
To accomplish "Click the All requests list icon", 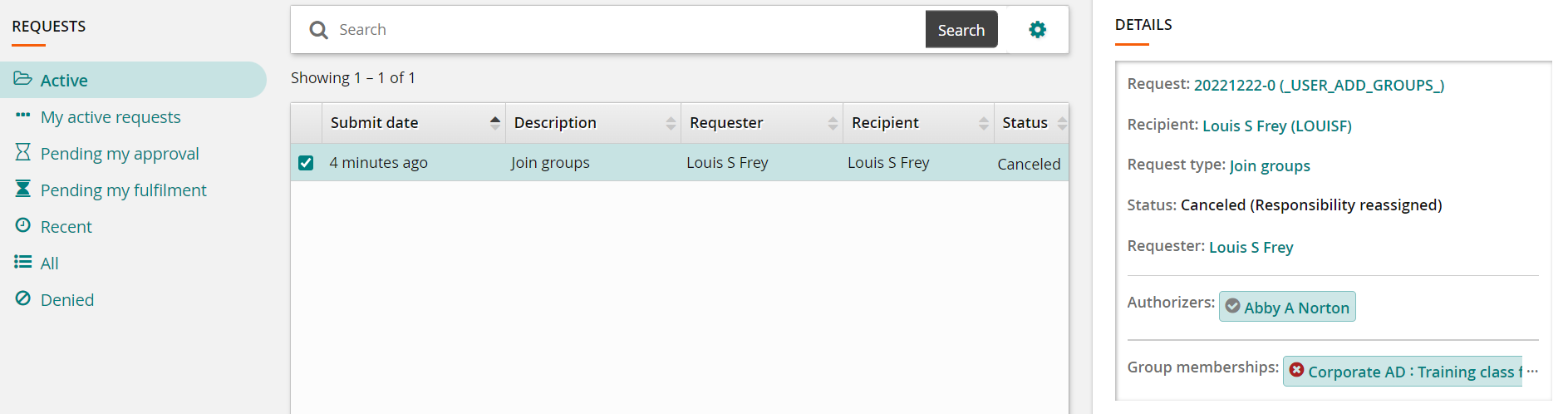I will pyautogui.click(x=23, y=263).
